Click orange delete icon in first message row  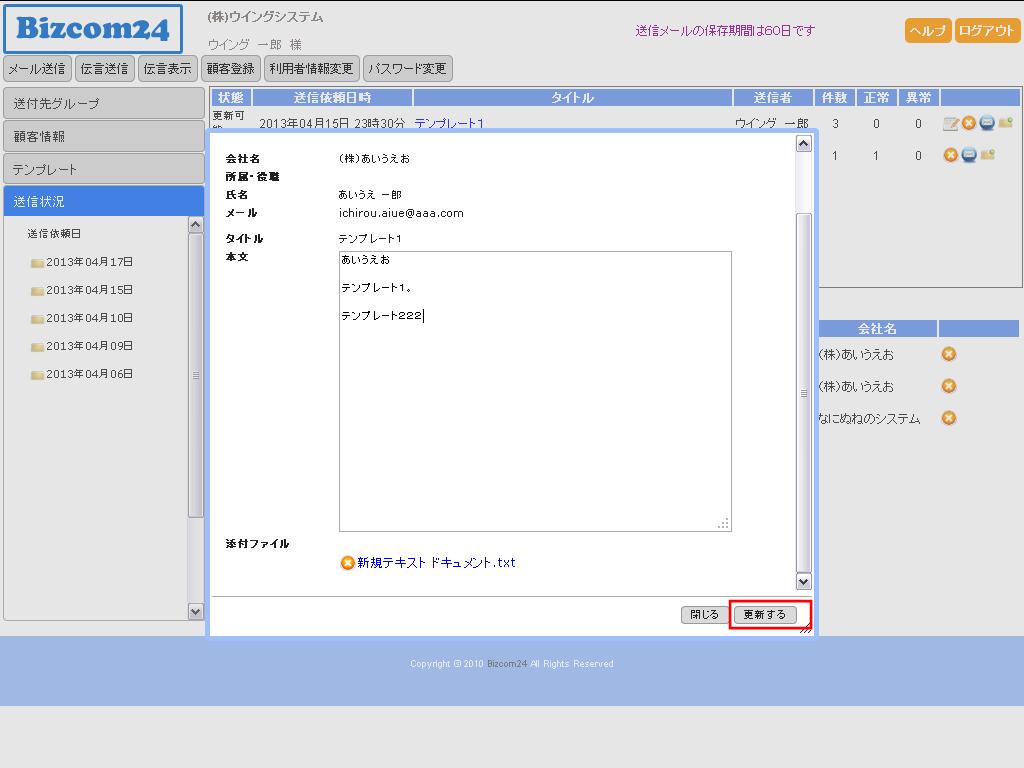pos(968,123)
